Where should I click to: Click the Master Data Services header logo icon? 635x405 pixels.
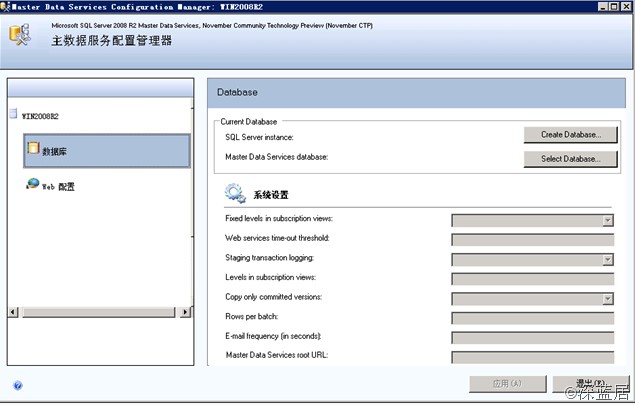[20, 35]
